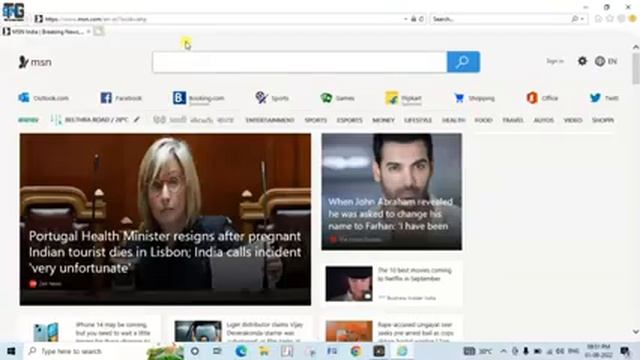Open MSN settings gear icon
The height and width of the screenshot is (360, 640).
[582, 61]
